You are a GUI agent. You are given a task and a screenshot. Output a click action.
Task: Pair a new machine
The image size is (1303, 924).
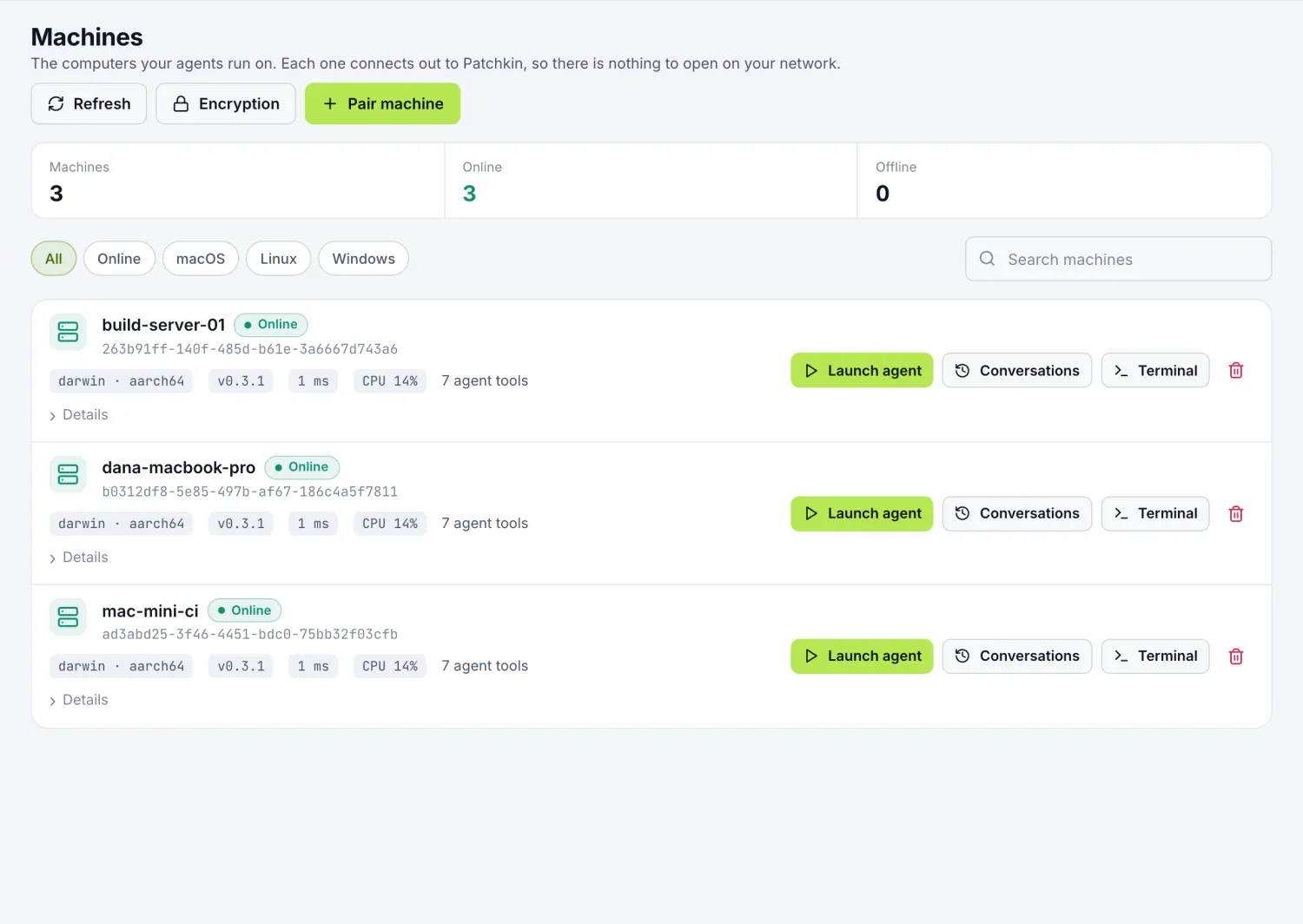(382, 104)
